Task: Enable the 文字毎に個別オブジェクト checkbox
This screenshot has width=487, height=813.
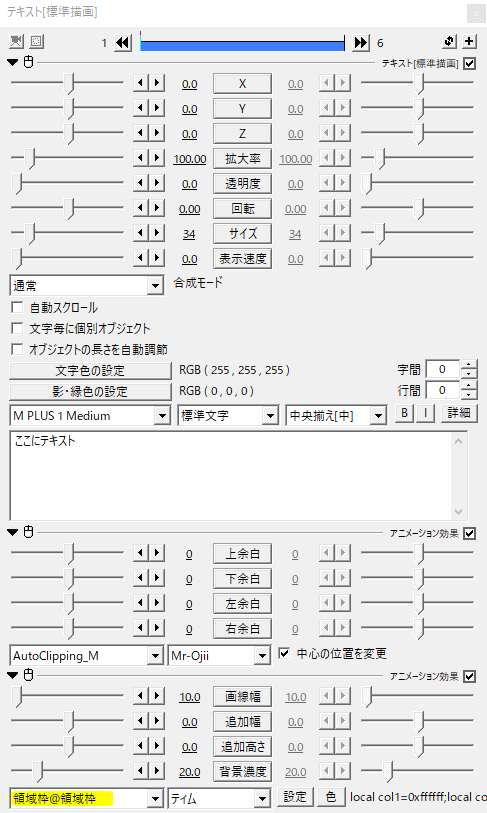Action: 17,328
